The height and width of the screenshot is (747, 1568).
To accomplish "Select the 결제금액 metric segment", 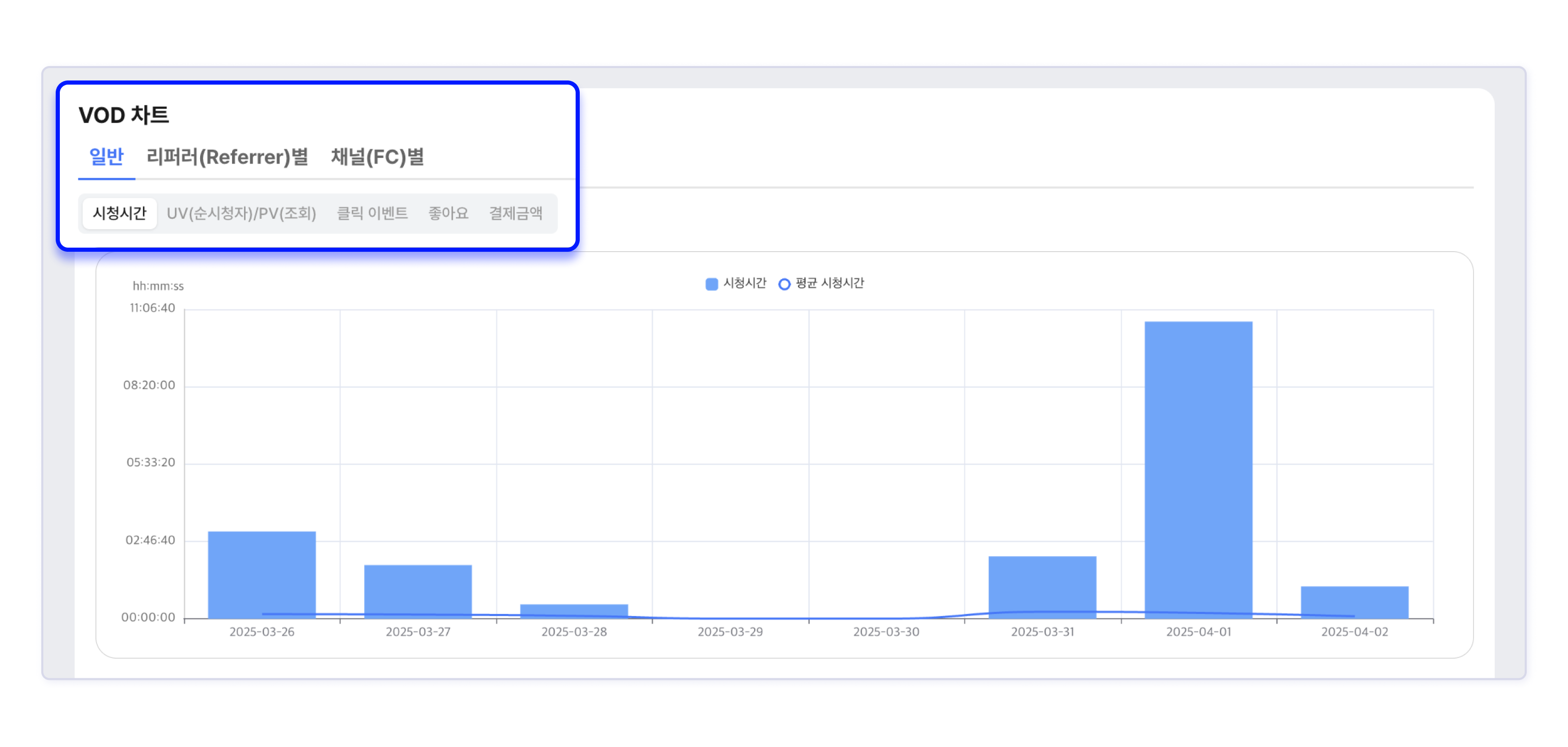I will tap(516, 213).
